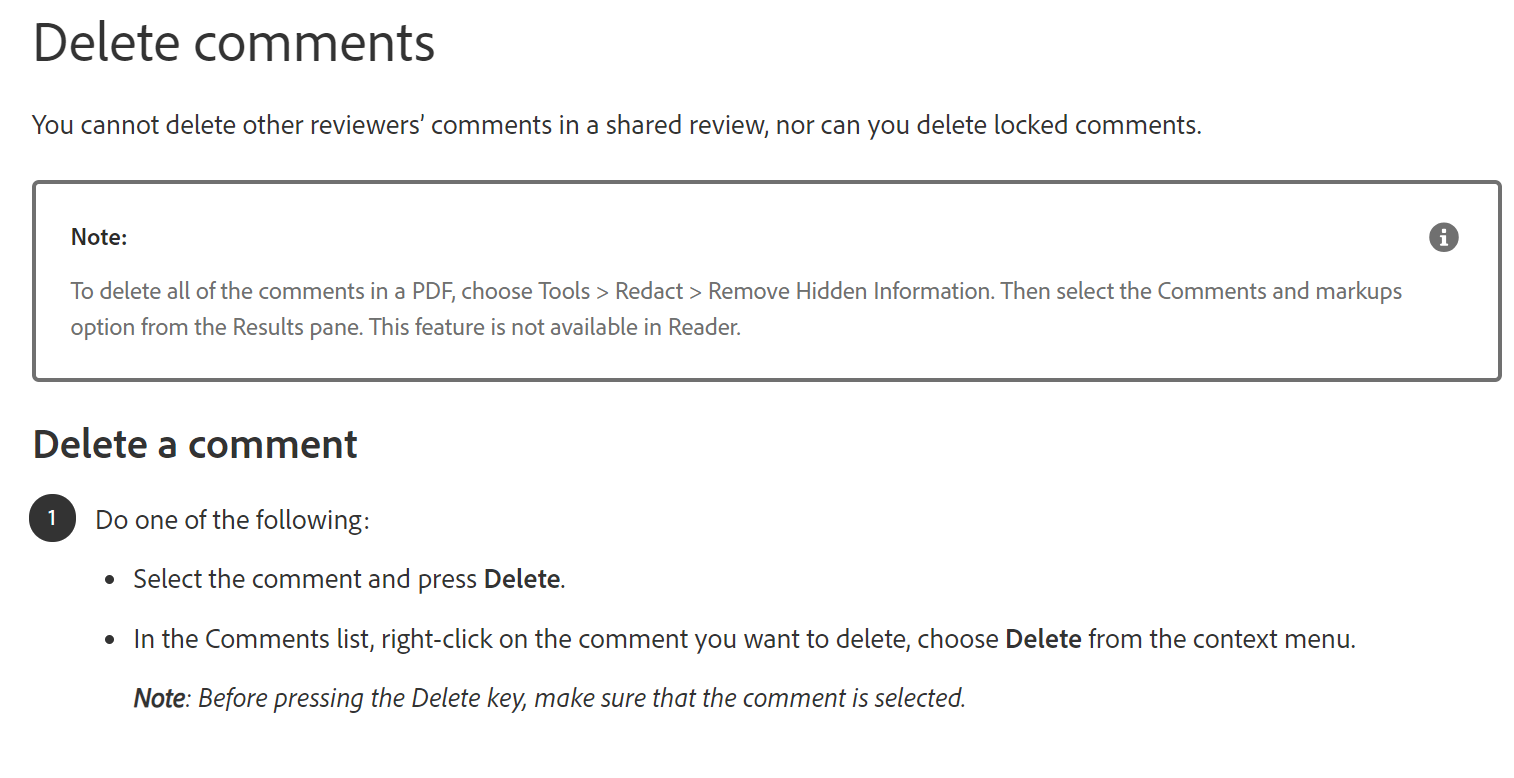Viewport: 1514px width, 778px height.
Task: Click the step 1 number badge
Action: [x=53, y=518]
